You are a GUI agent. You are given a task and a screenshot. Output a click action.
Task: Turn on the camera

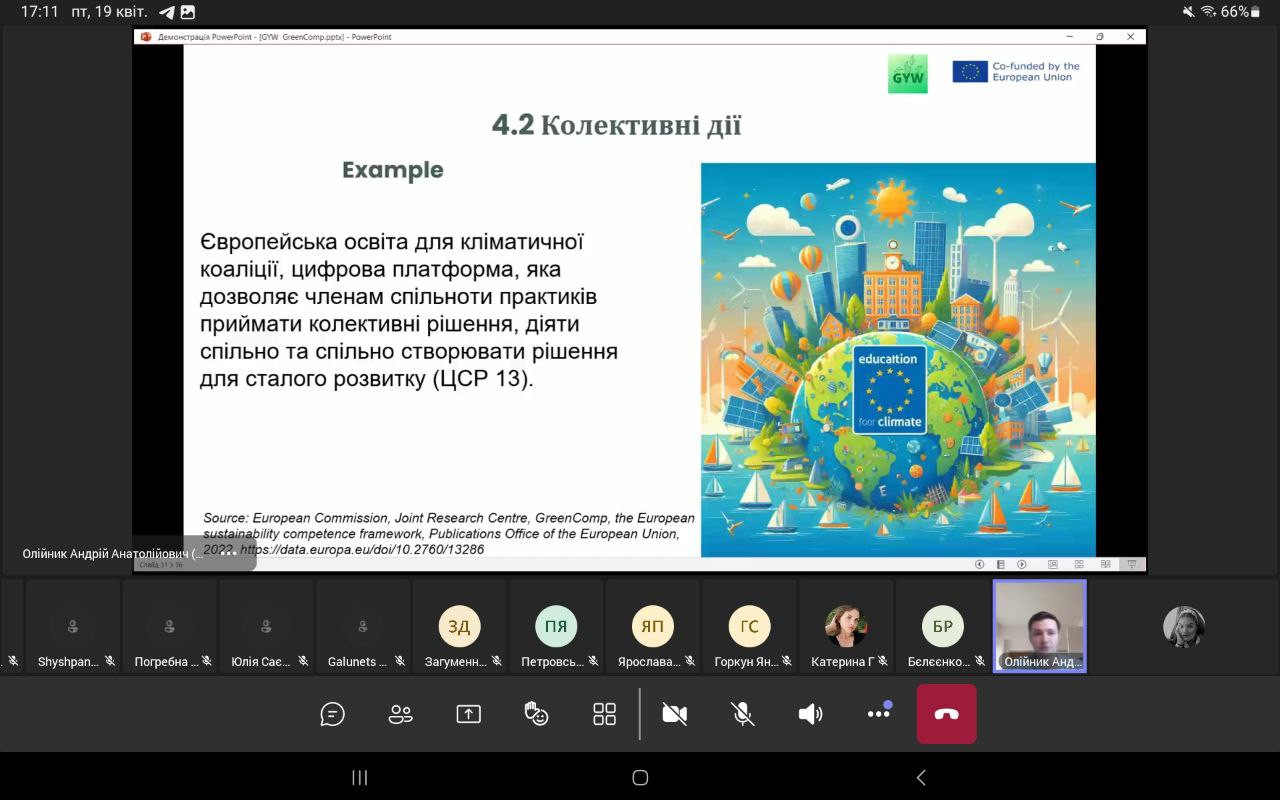click(675, 714)
